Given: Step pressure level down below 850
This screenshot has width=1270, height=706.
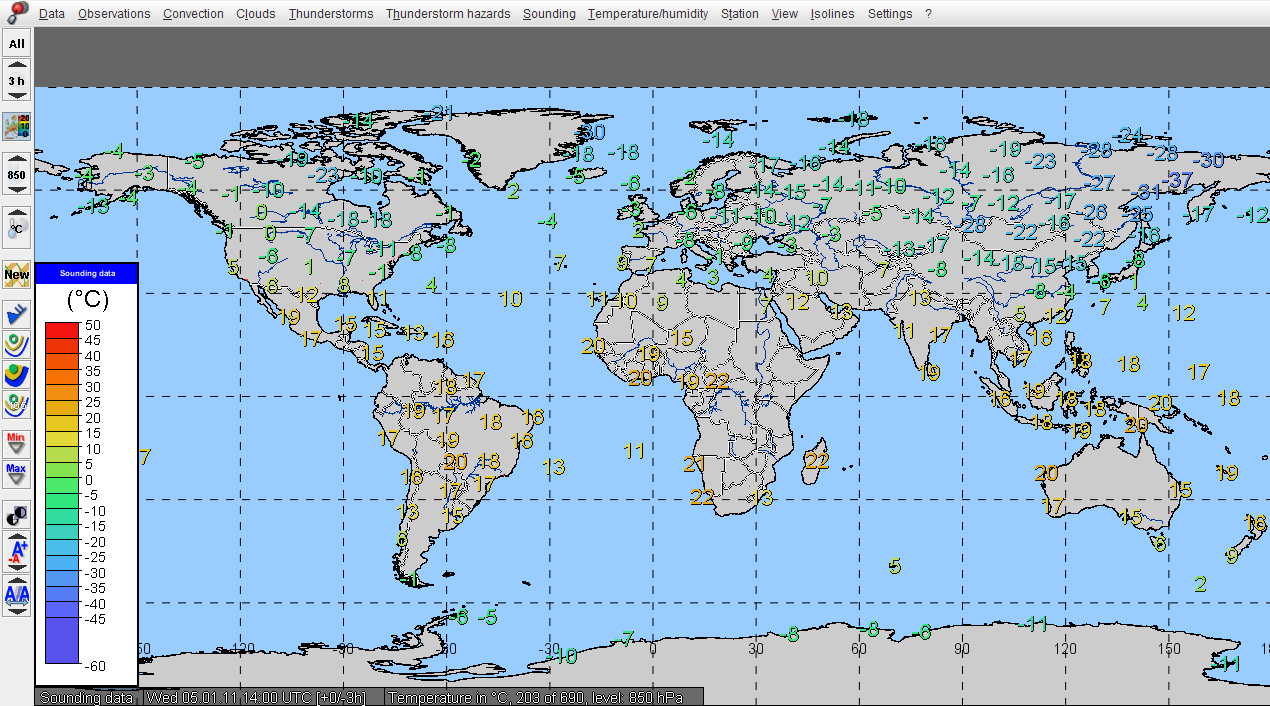Looking at the screenshot, I should click(x=17, y=189).
